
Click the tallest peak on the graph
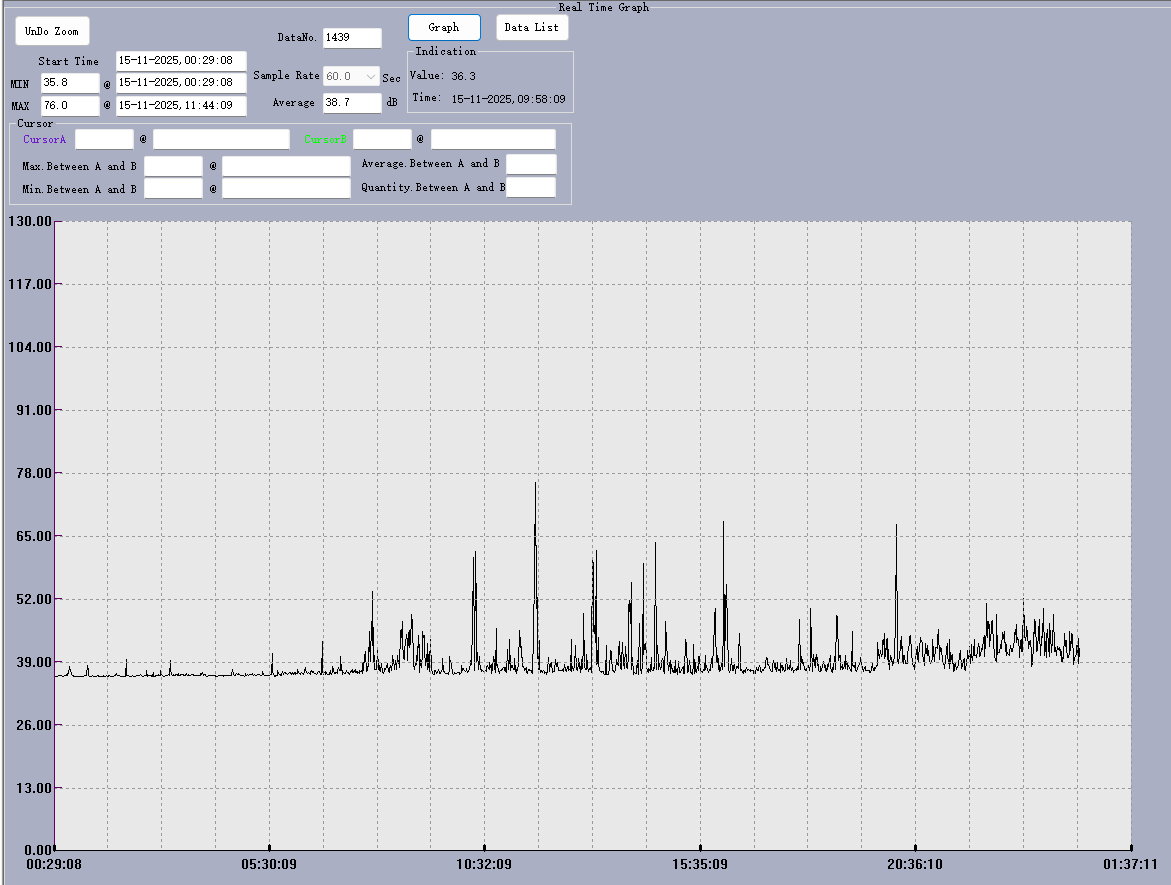(x=535, y=485)
